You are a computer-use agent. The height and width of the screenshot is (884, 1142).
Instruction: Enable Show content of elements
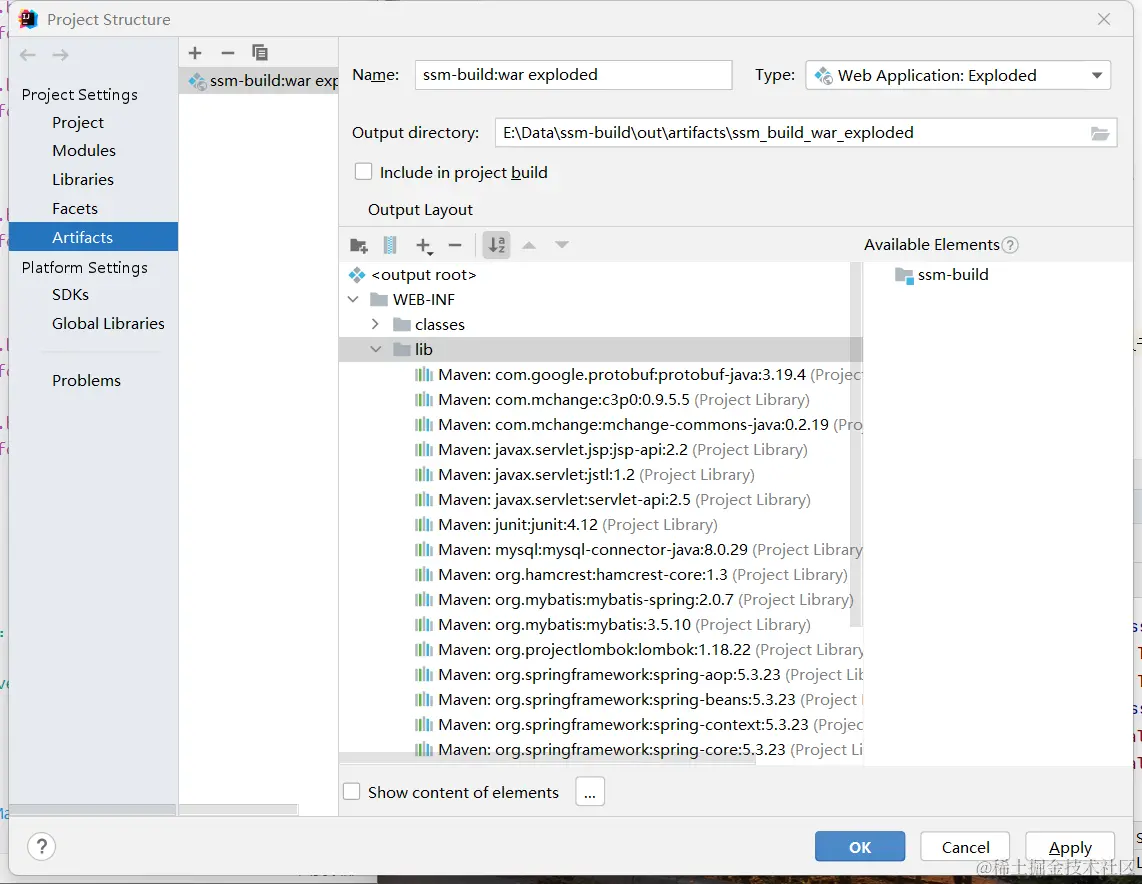pyautogui.click(x=352, y=792)
